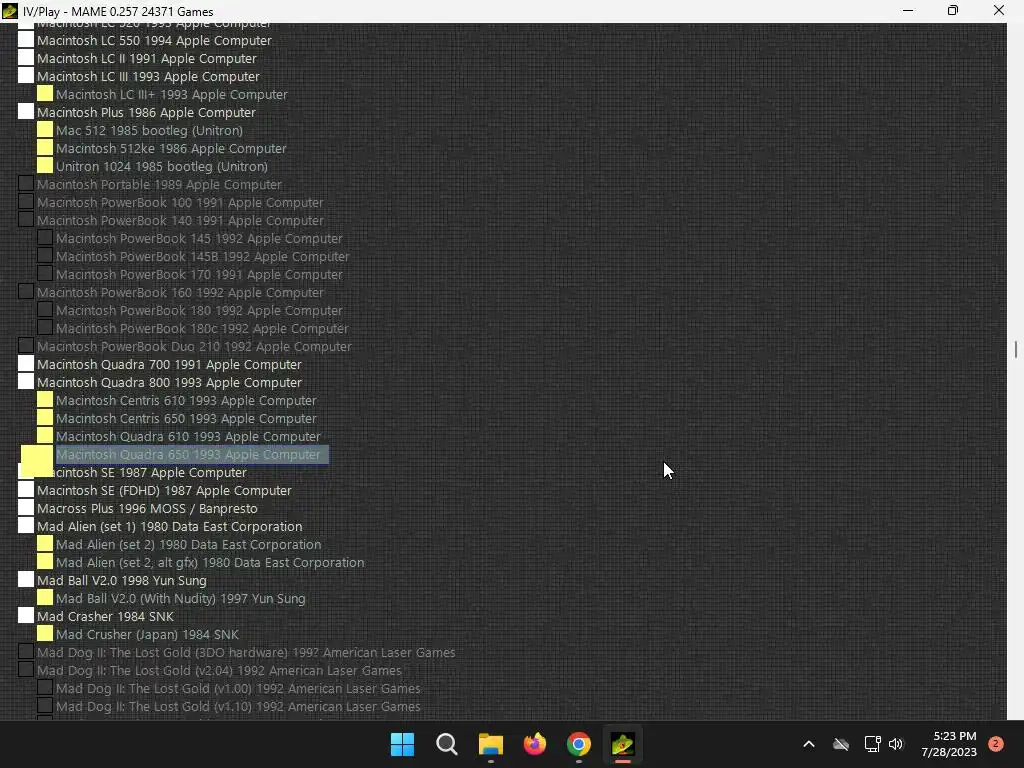The height and width of the screenshot is (768, 1024).
Task: Open the clock and date panel
Action: point(948,744)
